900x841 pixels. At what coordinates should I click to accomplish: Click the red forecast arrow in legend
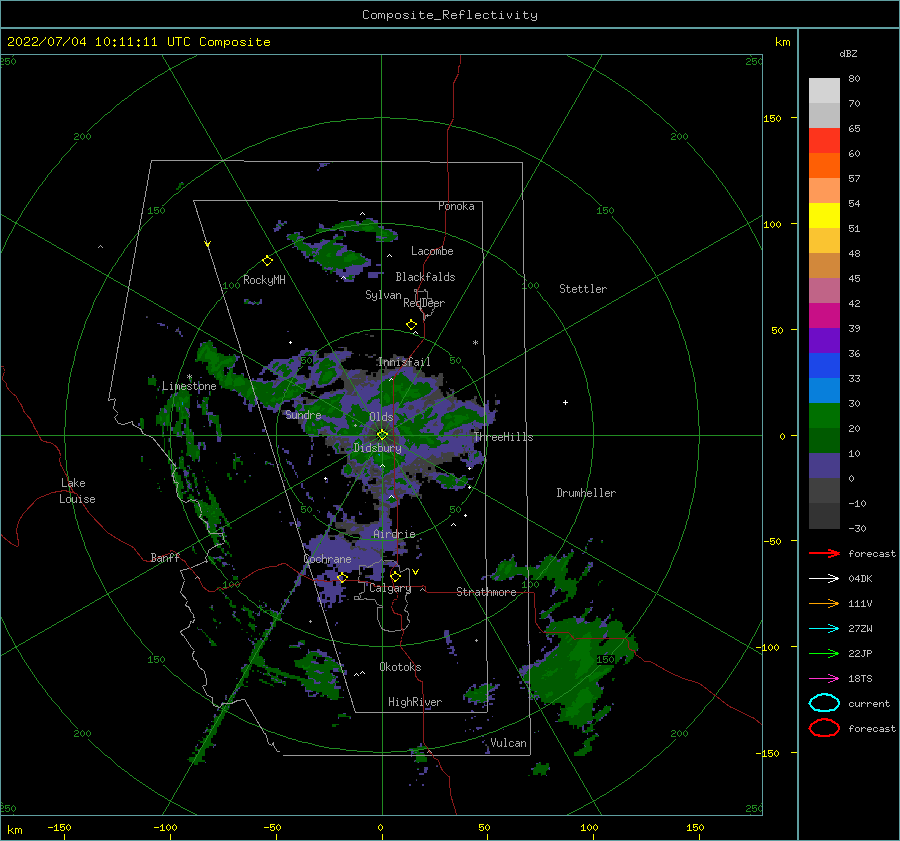click(824, 553)
